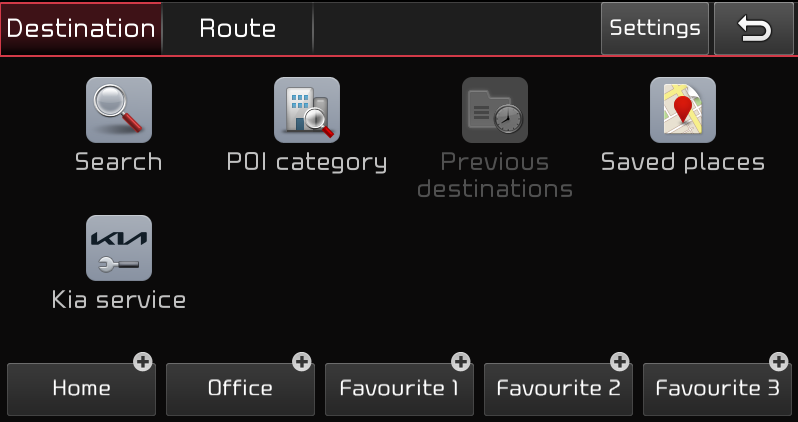Open Saved places map pin icon
The width and height of the screenshot is (798, 422).
click(x=682, y=110)
